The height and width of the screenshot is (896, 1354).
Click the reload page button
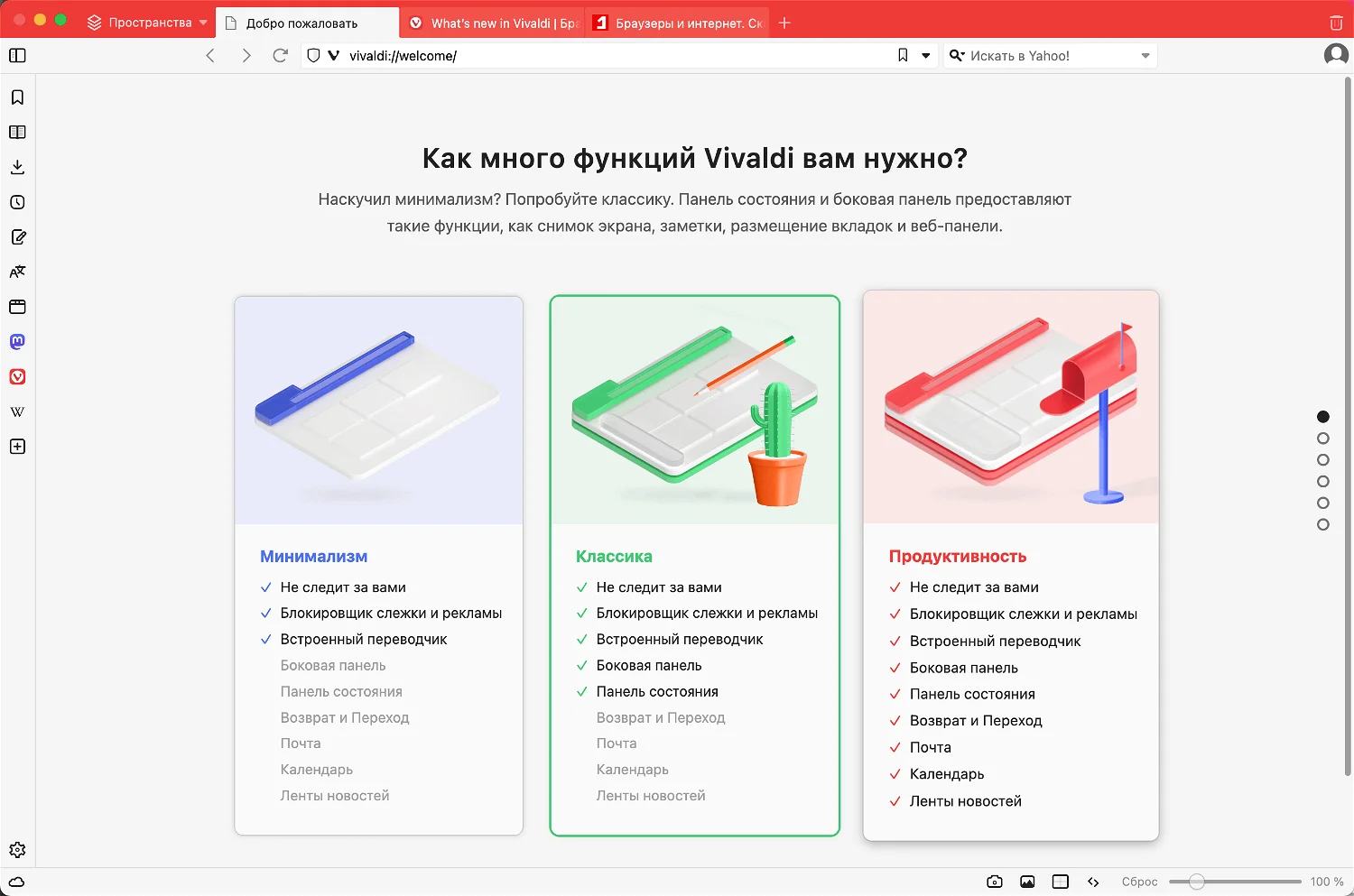pos(281,56)
